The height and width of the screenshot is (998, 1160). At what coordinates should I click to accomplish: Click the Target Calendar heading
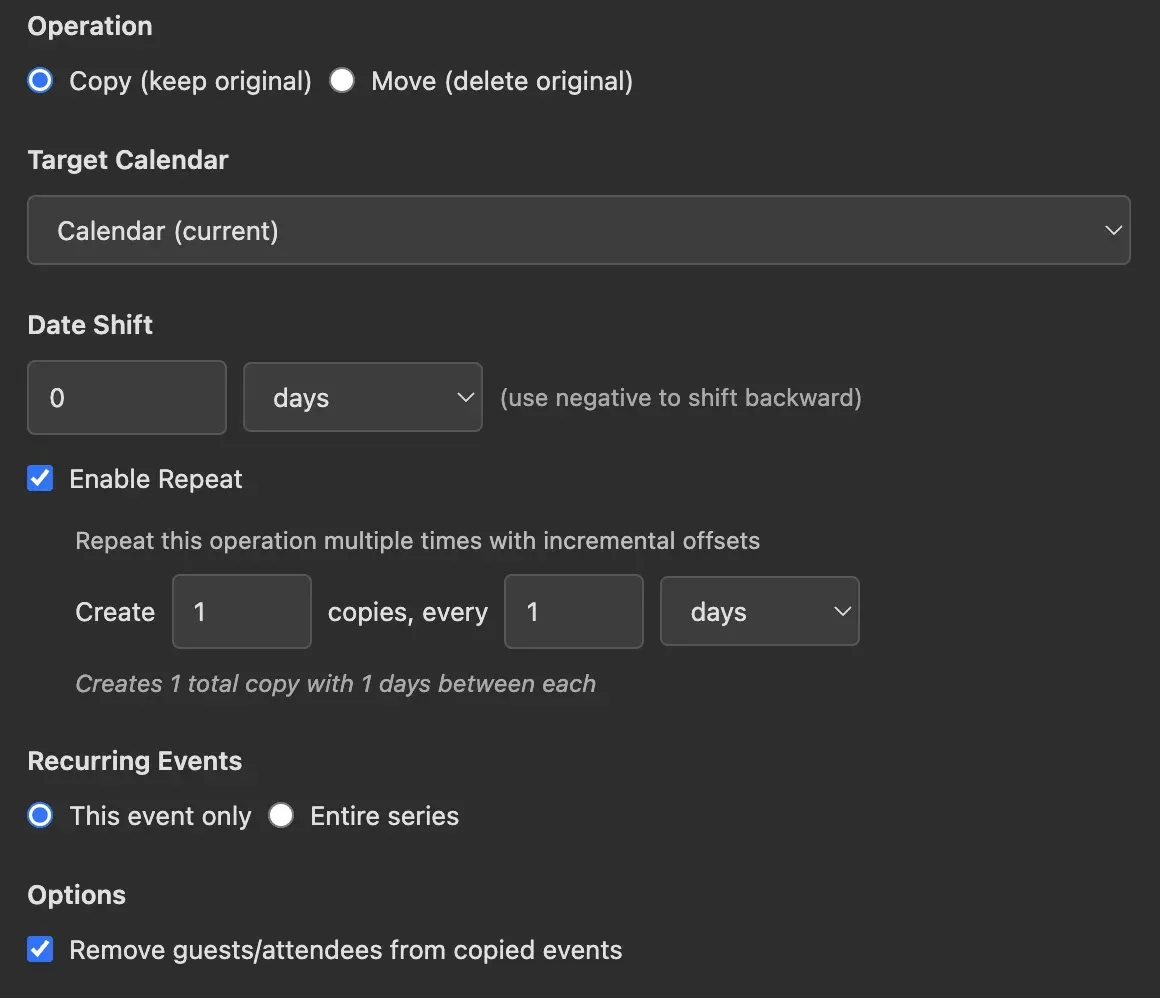tap(128, 160)
